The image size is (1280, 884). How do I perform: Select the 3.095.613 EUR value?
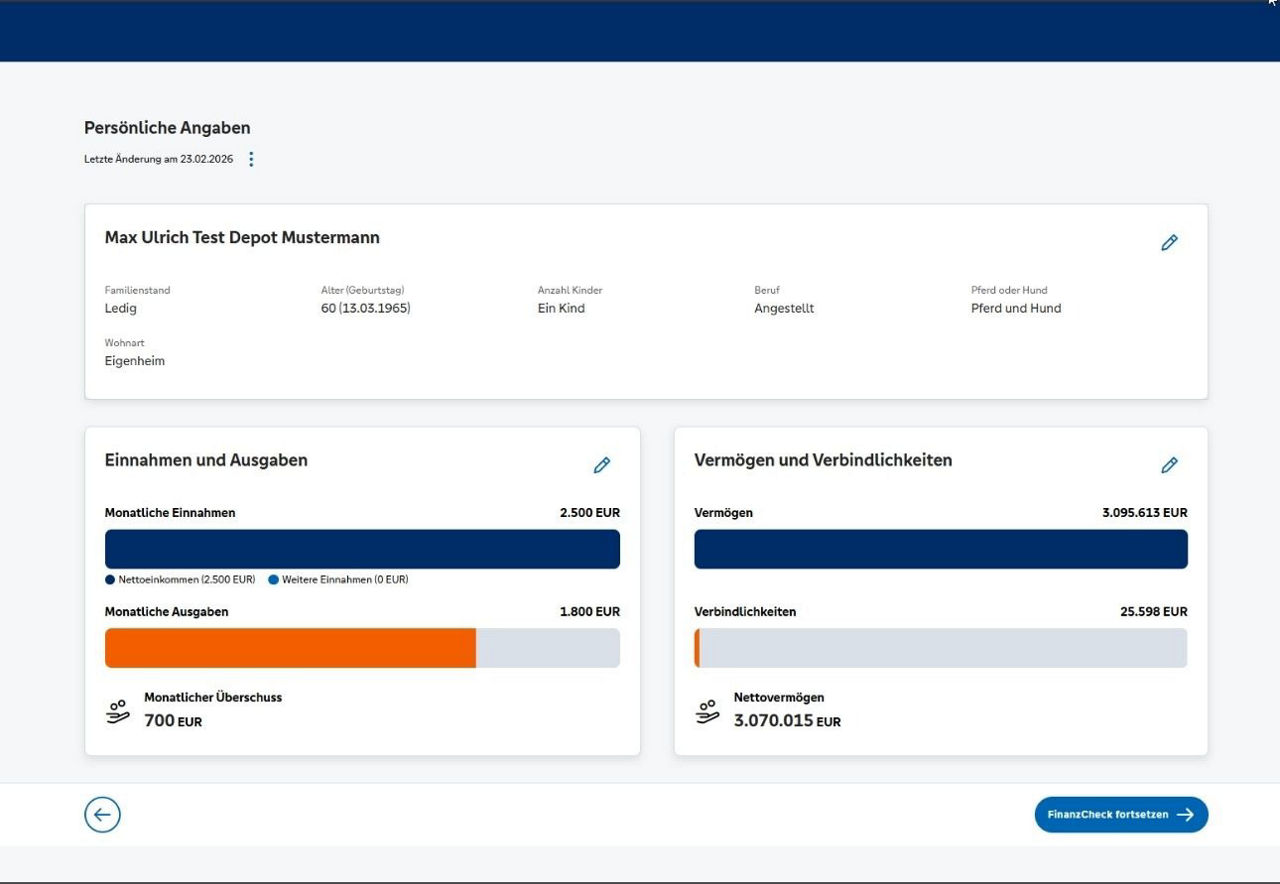click(1145, 512)
